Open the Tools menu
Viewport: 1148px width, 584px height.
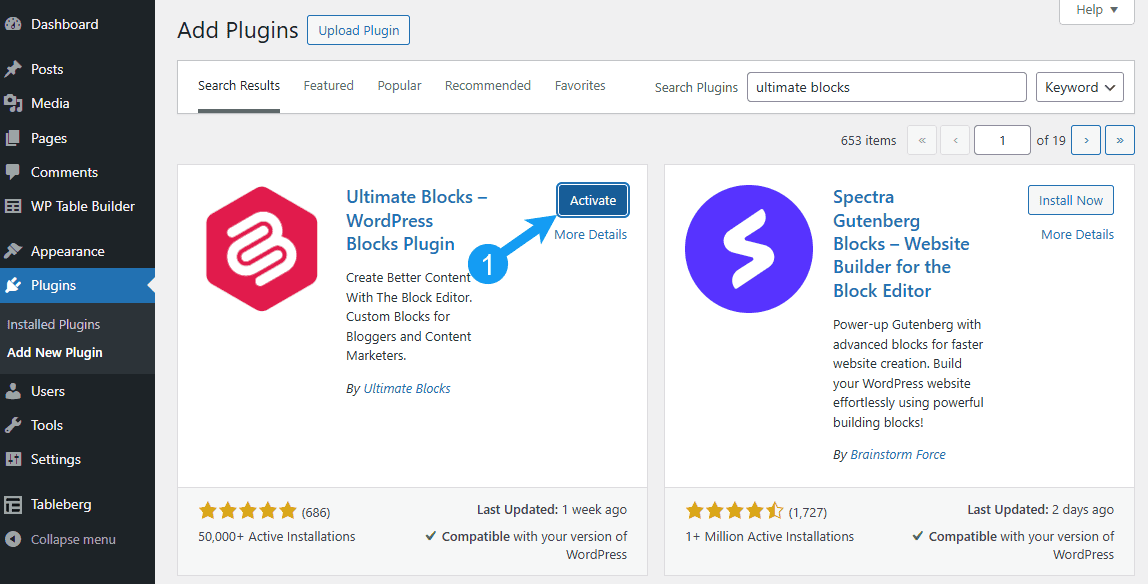[47, 425]
